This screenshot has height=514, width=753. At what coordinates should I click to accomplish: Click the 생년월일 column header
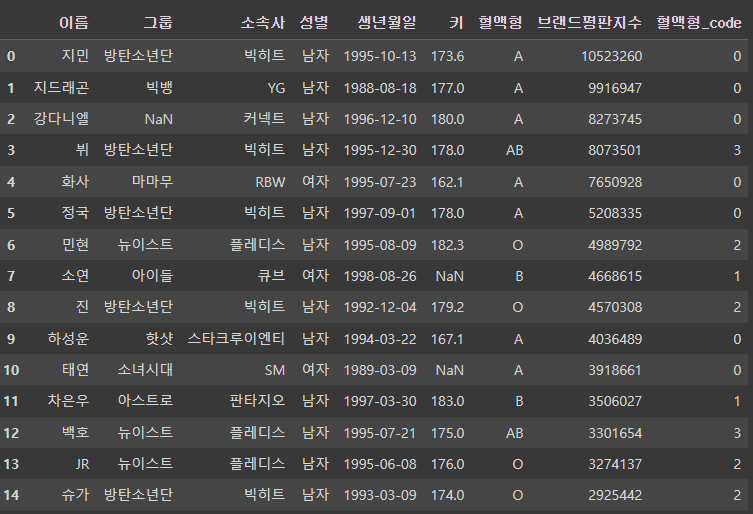click(387, 23)
